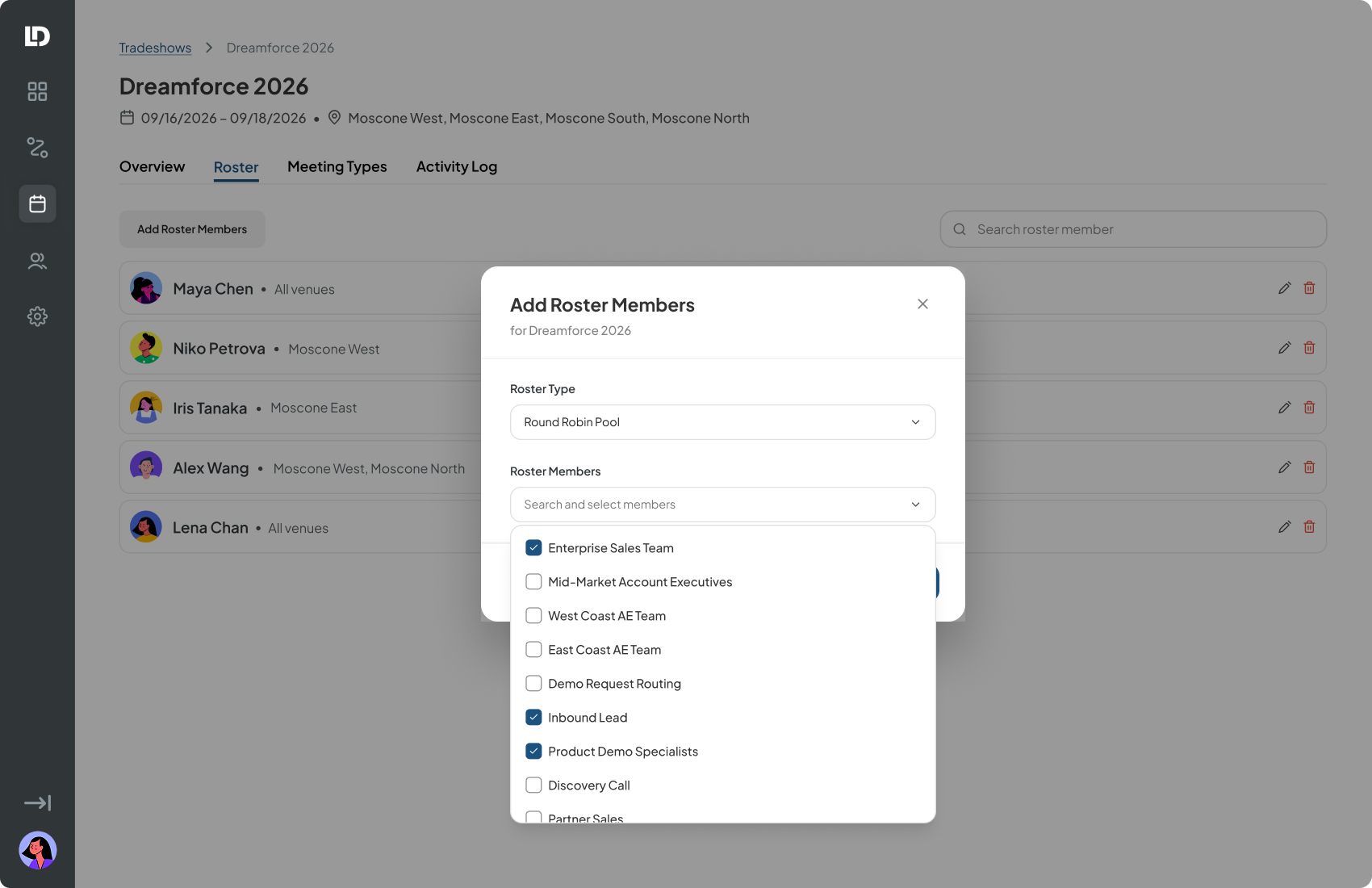Image resolution: width=1372 pixels, height=888 pixels.
Task: Close the Add Roster Members dialog
Action: (x=922, y=304)
